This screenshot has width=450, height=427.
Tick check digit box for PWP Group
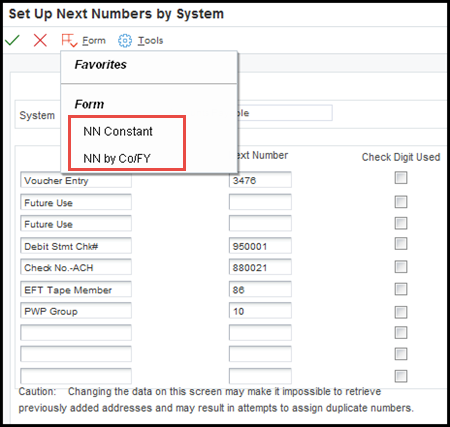pyautogui.click(x=401, y=312)
